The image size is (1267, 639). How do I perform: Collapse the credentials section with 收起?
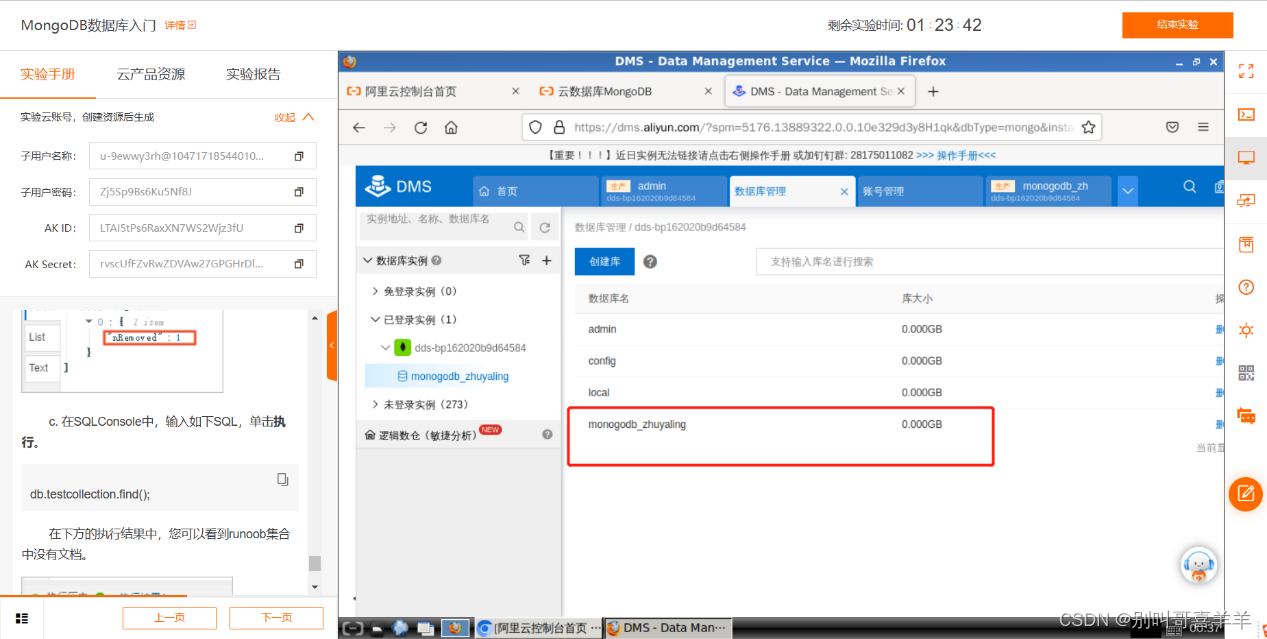pyautogui.click(x=294, y=117)
